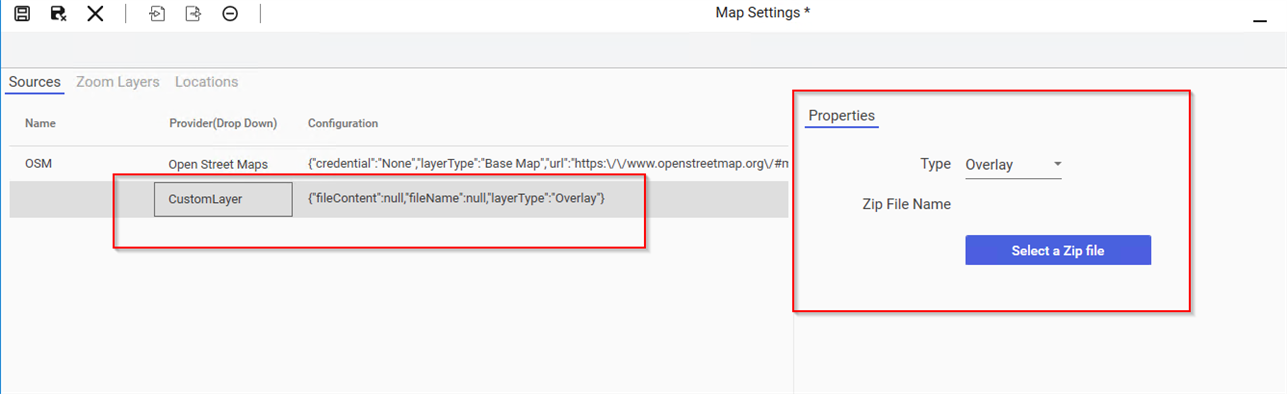Viewport: 1287px width, 394px height.
Task: Switch to the Zoom Layers tab
Action: (x=118, y=82)
